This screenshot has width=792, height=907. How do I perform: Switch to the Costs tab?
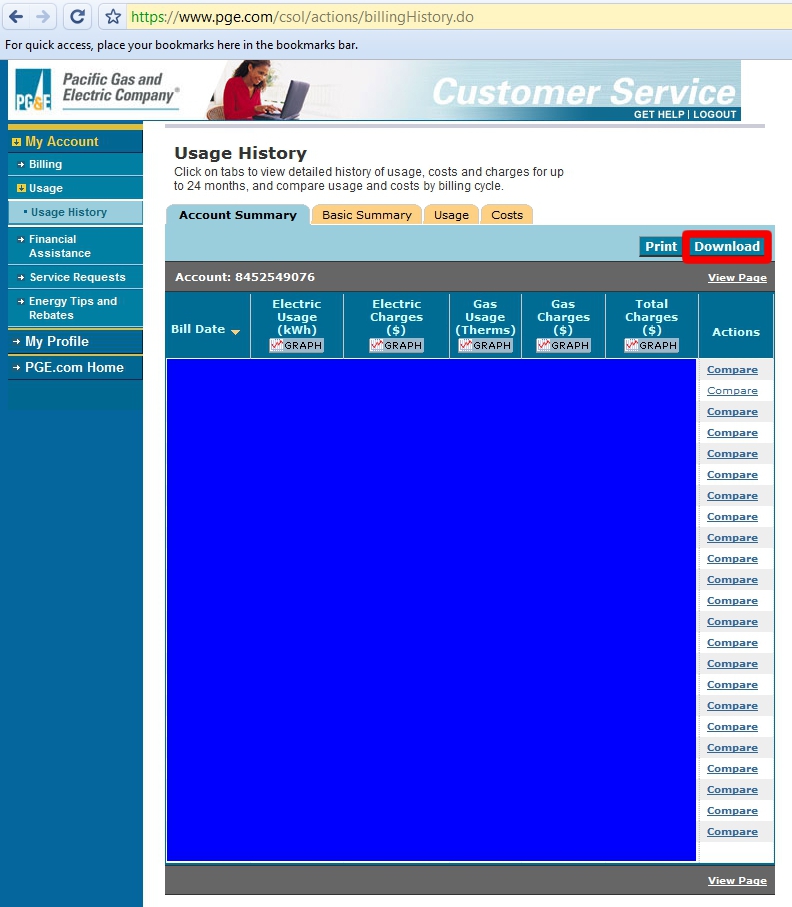point(507,215)
